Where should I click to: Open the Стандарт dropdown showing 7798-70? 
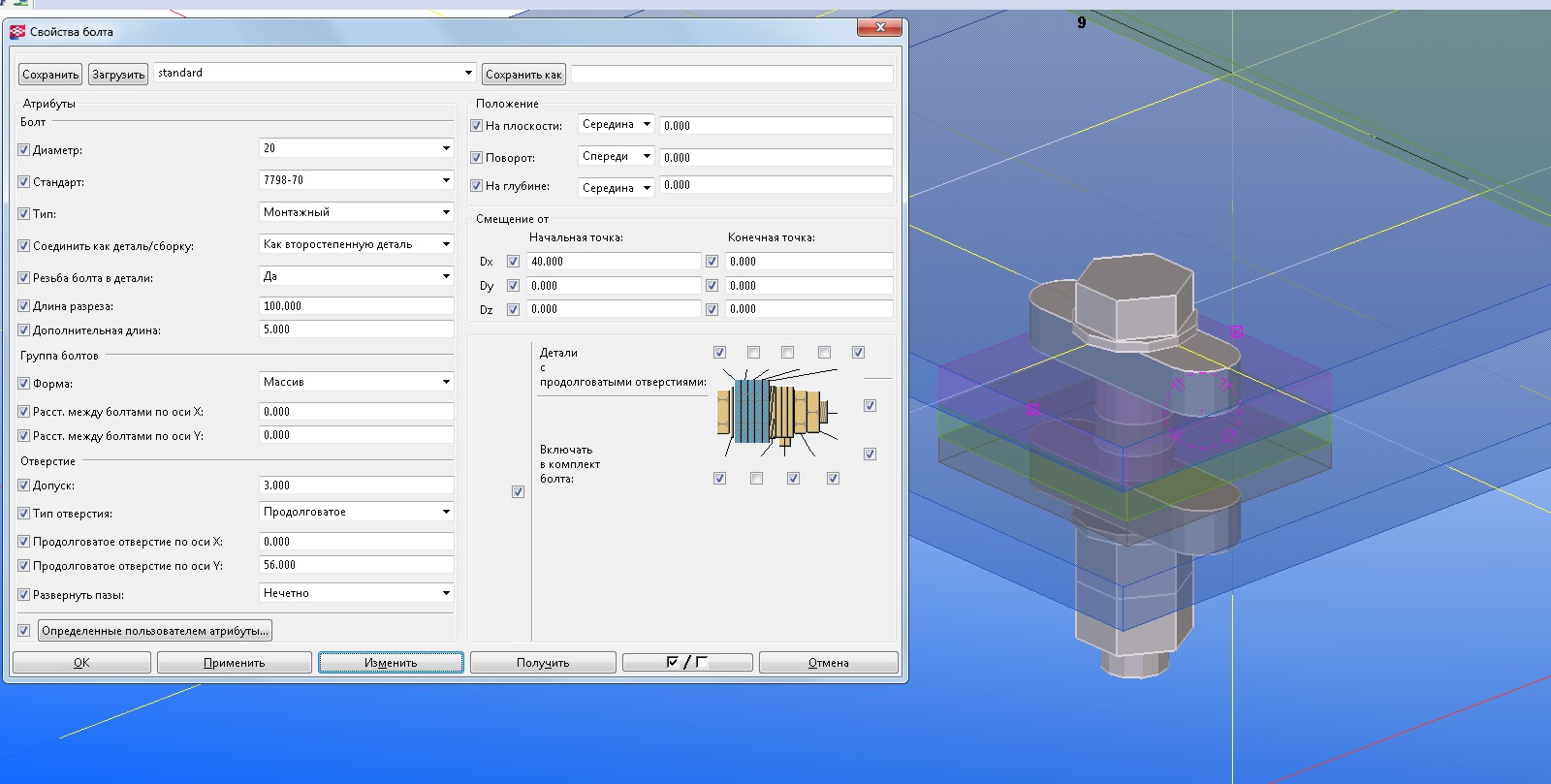(x=356, y=180)
